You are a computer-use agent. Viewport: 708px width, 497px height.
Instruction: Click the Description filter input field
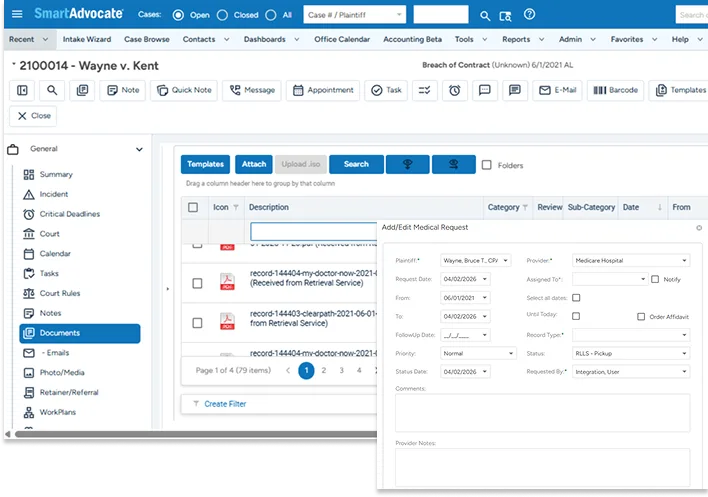coord(314,232)
